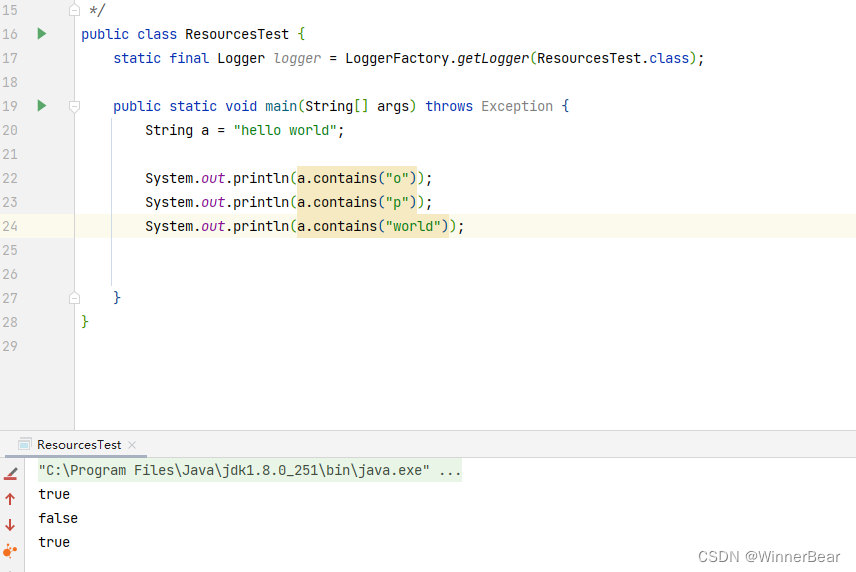Collapse main method fold marker on line 19
Image resolution: width=856 pixels, height=572 pixels.
click(75, 106)
